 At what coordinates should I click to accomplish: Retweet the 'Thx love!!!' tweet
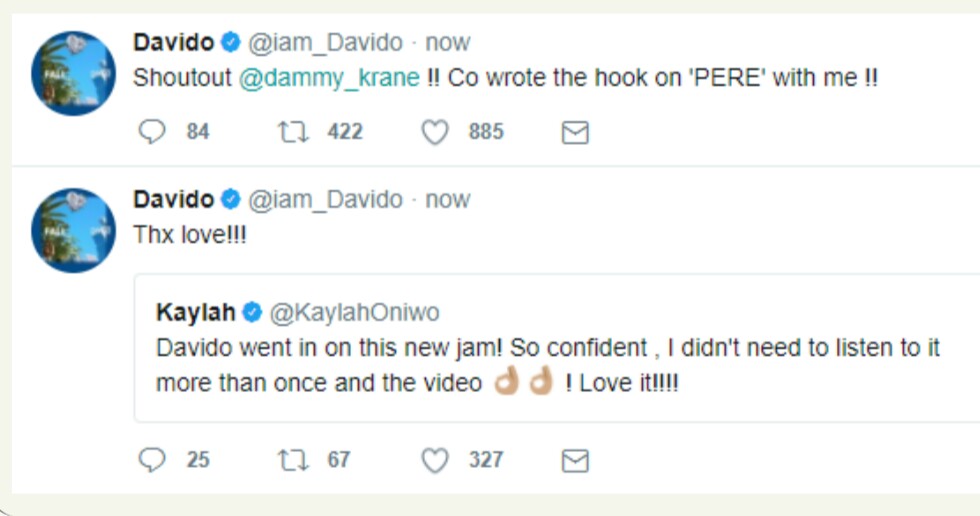tap(291, 460)
